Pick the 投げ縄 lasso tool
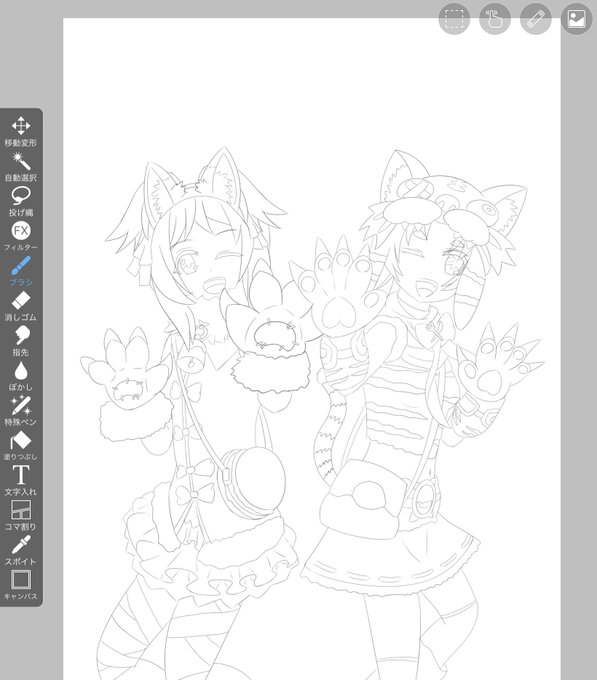This screenshot has width=597, height=680. [x=21, y=201]
